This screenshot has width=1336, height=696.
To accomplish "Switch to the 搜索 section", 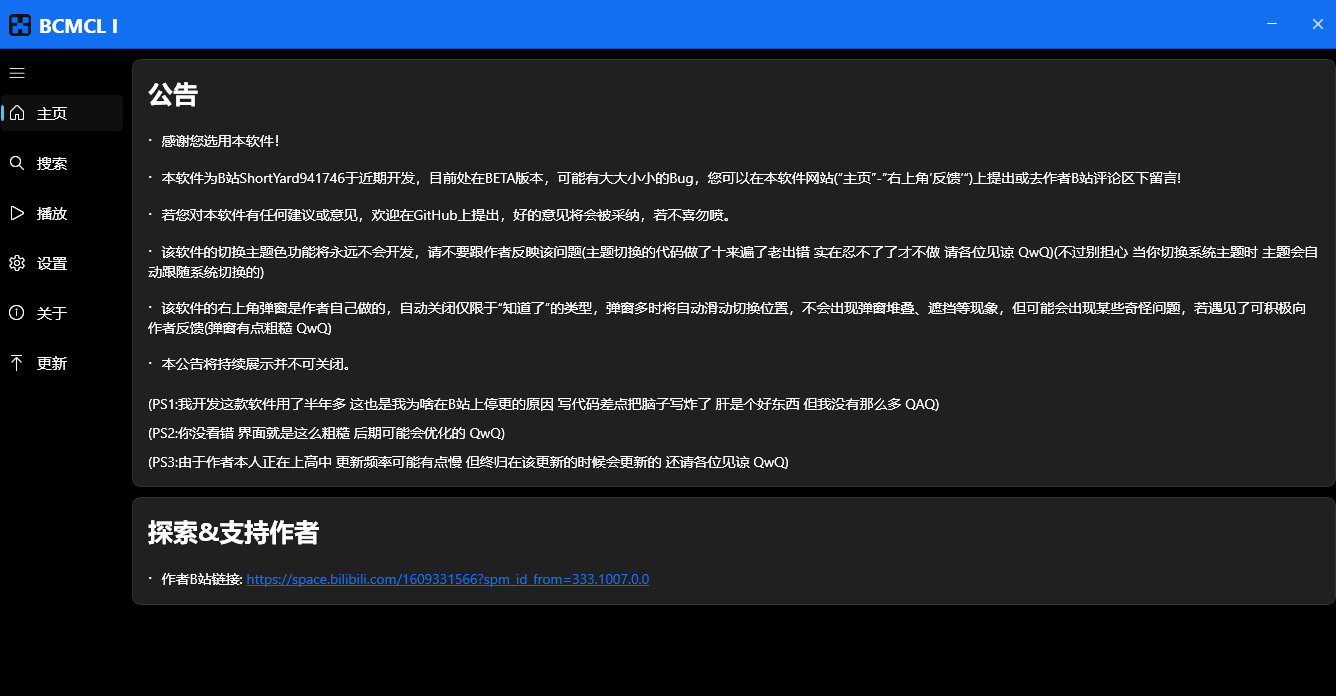I will [x=52, y=163].
